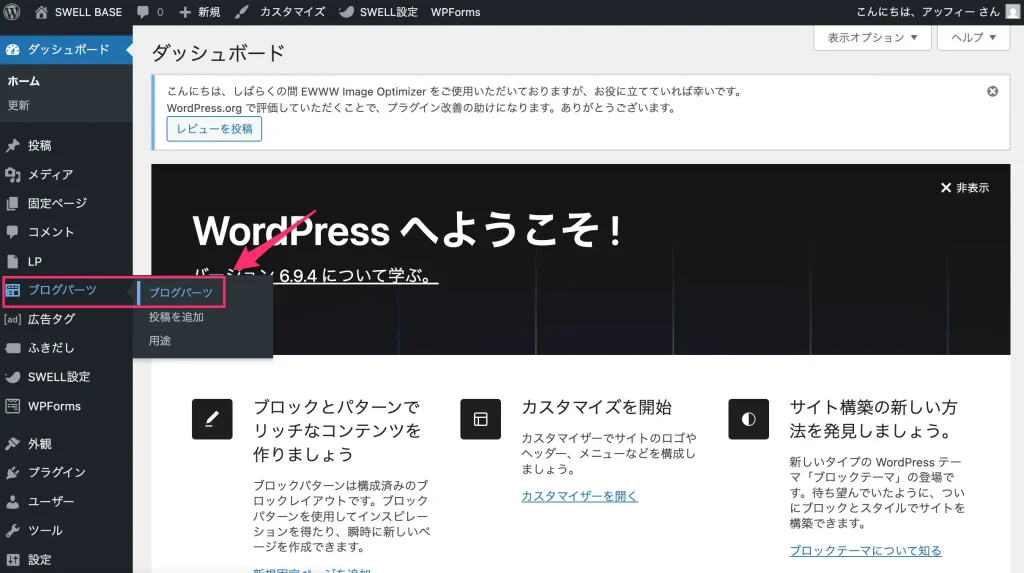Open the ダッシュボード sidebar menu
The image size is (1024, 573).
coord(68,50)
